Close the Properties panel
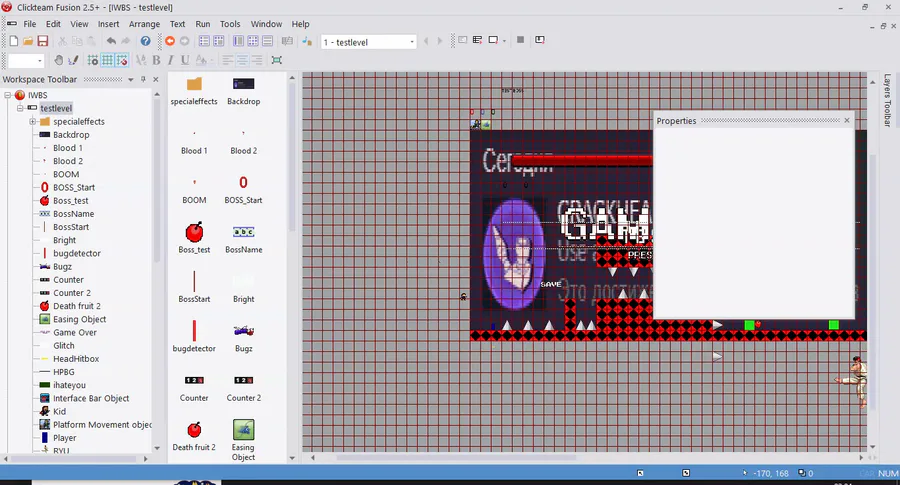The image size is (900, 485). (x=847, y=121)
